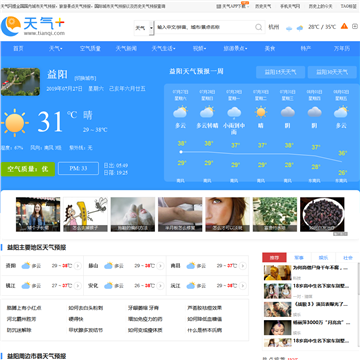360x360 pixels.
Task: Click the small plus box beside the warning icon
Action: 355,26
